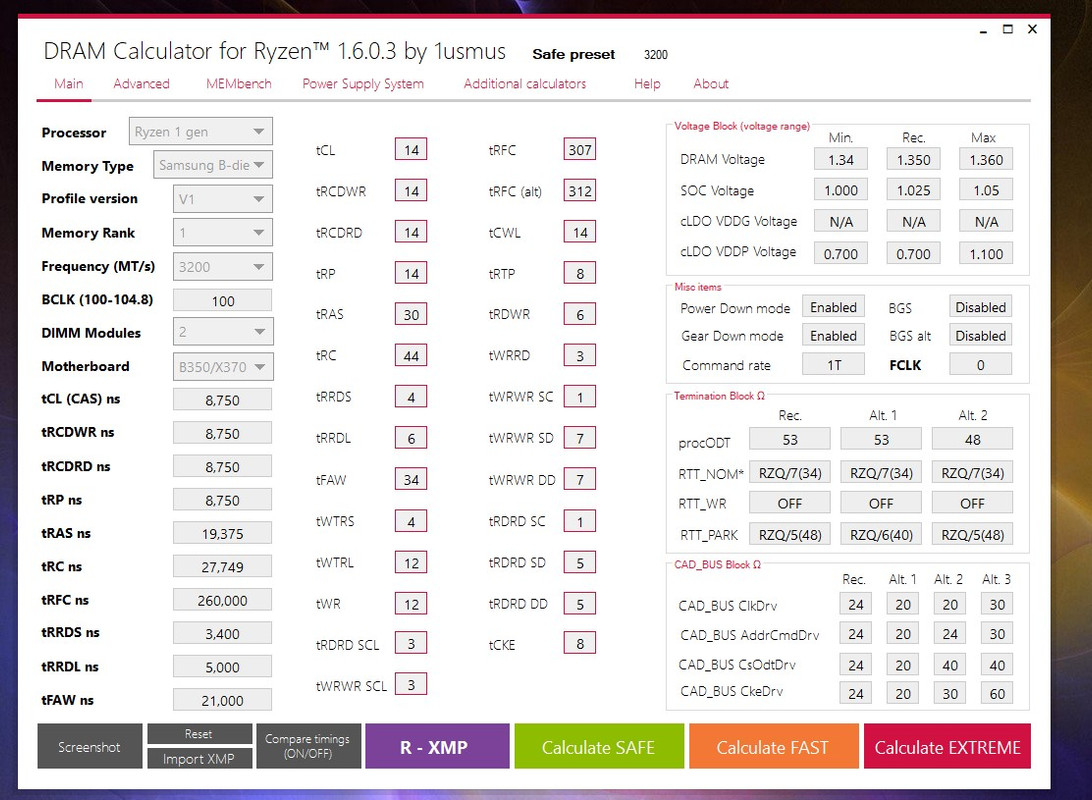Select RTT_PARK Alt. 1 value RZQ/6(40)
The image size is (1092, 800).
881,534
